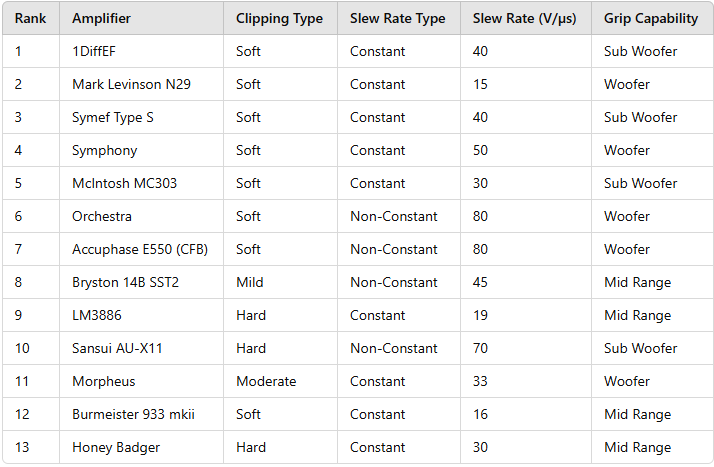Click the Rank column header

click(31, 18)
